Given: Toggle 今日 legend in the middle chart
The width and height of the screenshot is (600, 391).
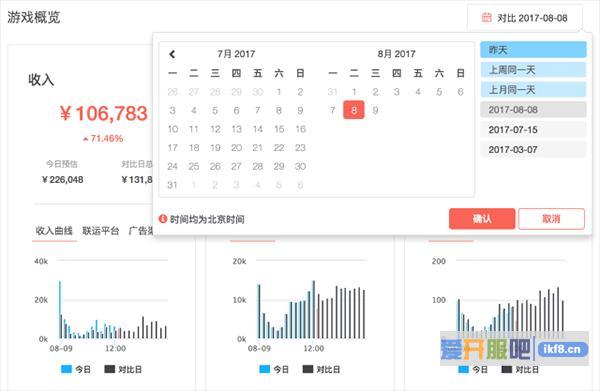Looking at the screenshot, I should pos(274,369).
